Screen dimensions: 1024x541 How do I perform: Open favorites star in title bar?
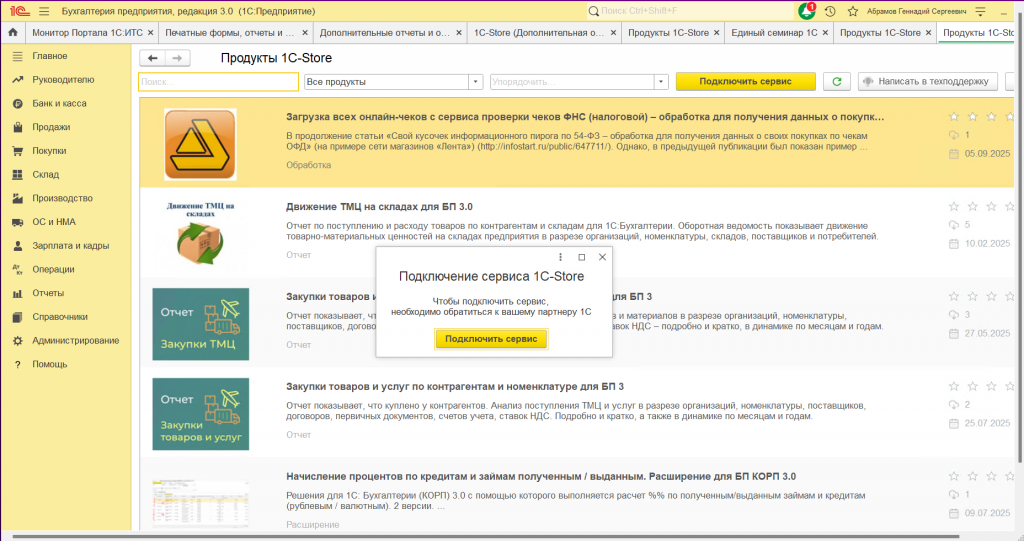click(853, 11)
